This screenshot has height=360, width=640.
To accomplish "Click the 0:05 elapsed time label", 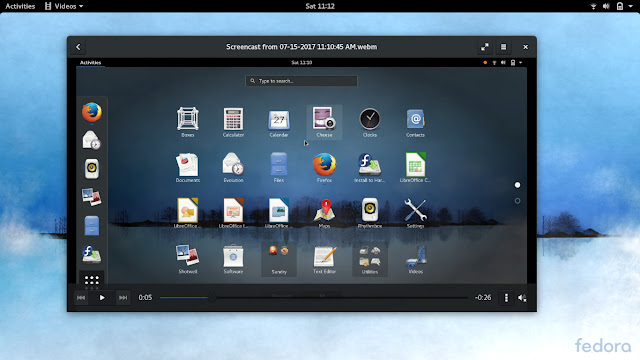I will click(145, 298).
